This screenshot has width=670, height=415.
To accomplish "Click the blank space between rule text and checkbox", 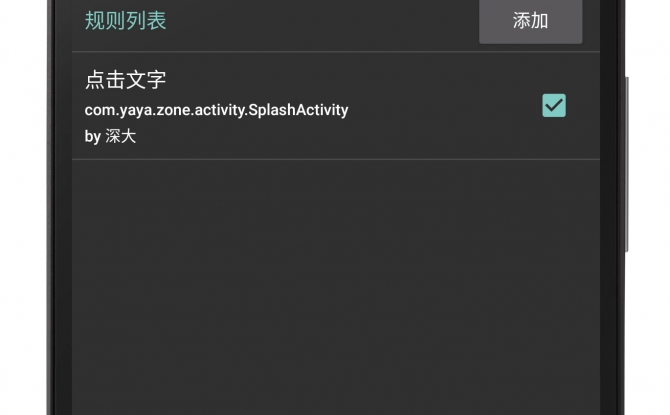I will [444, 106].
